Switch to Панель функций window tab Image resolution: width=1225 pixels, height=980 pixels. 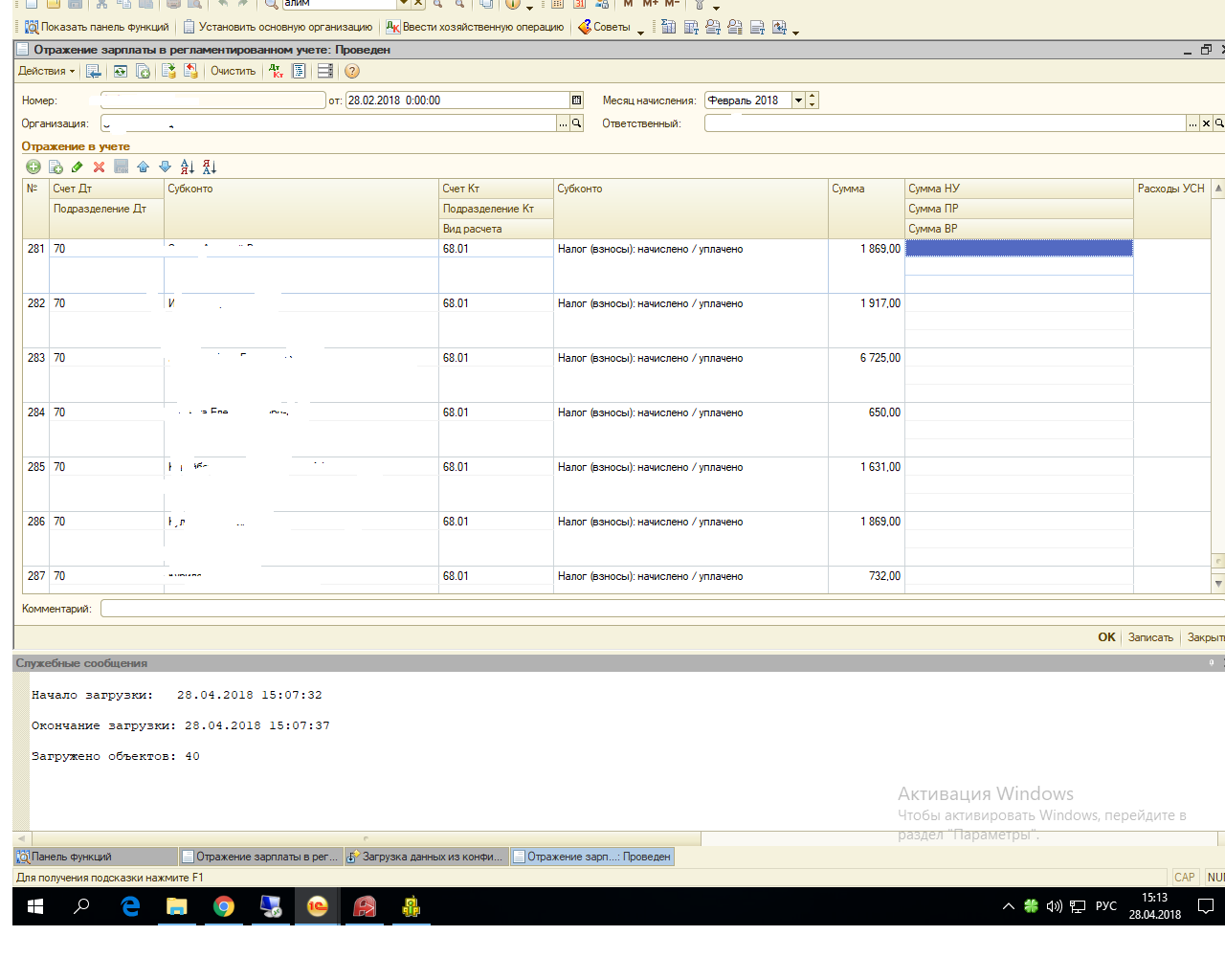point(96,857)
